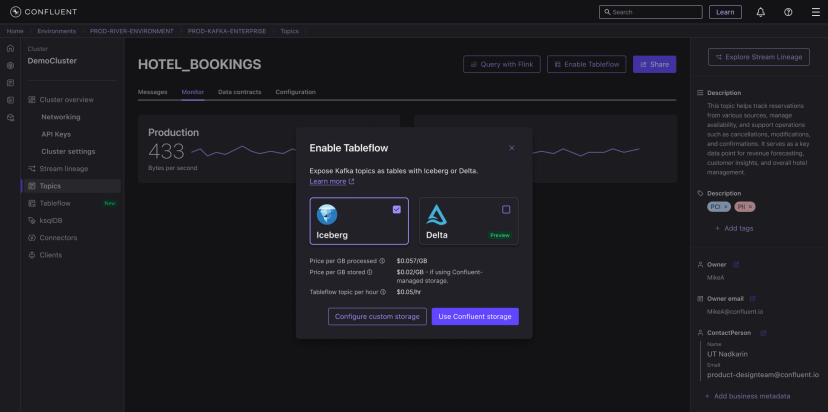Click info icon beside Price per GB stored
Image resolution: width=828 pixels, height=412 pixels.
[370, 272]
